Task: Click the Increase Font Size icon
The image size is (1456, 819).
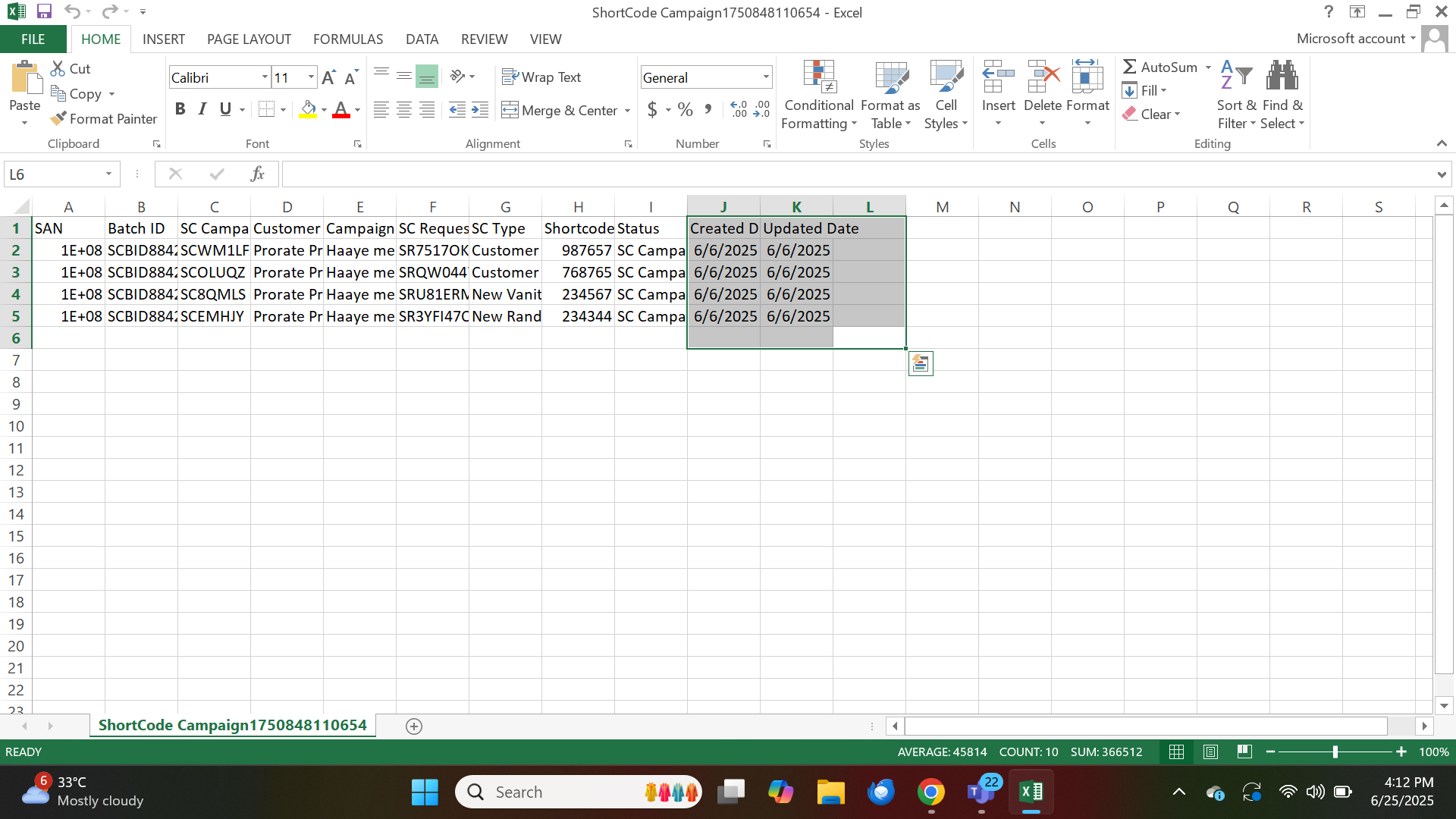Action: (328, 77)
